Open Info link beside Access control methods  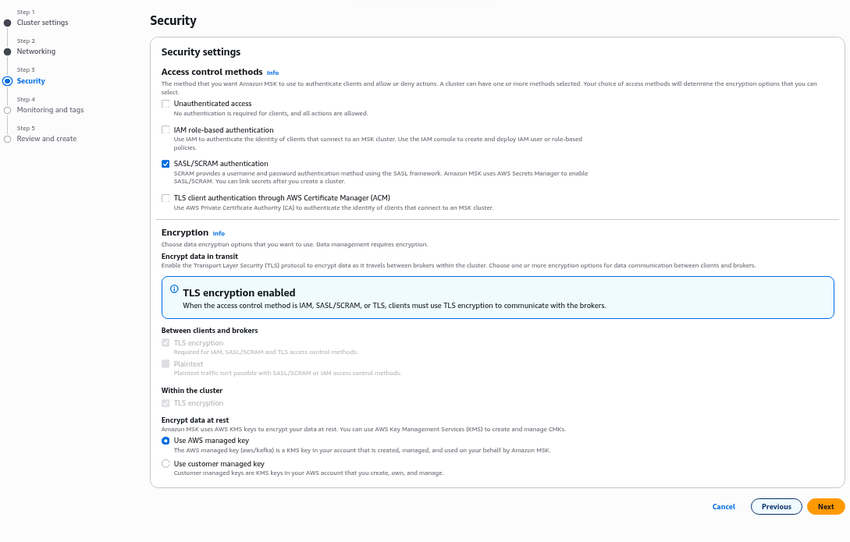click(273, 73)
